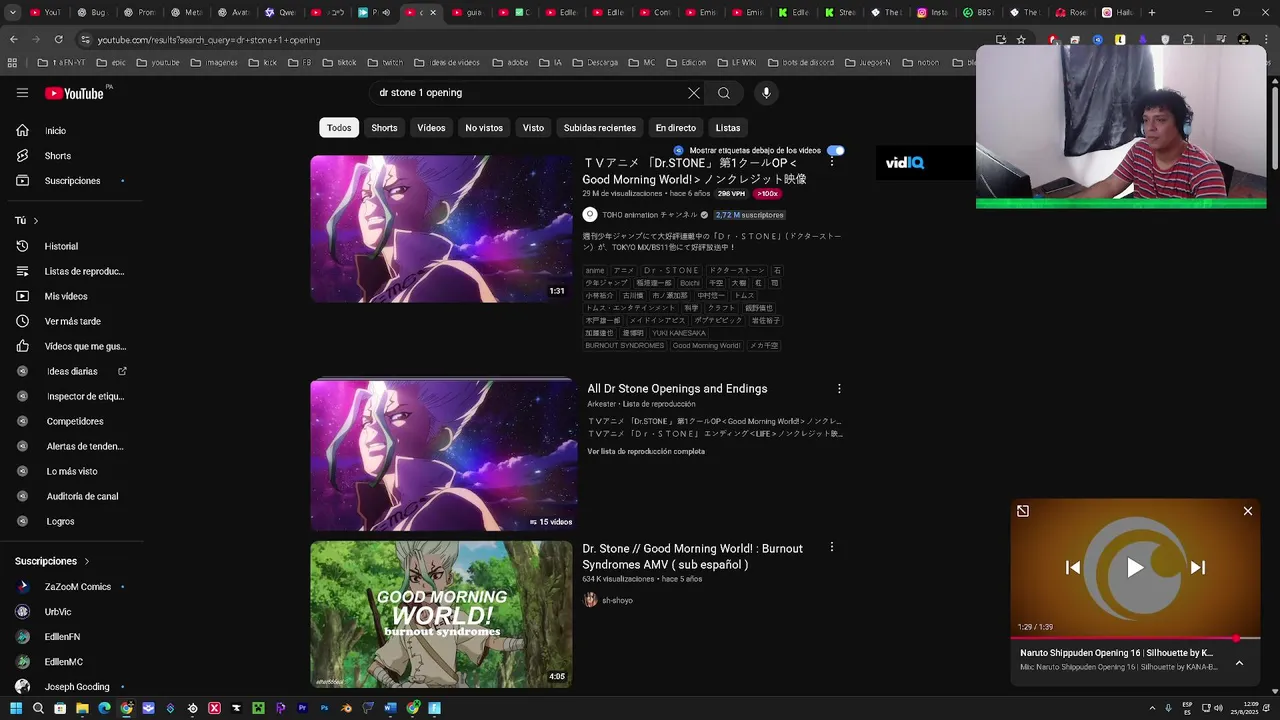The height and width of the screenshot is (720, 1280).
Task: Open Shorts in the left sidebar
Action: [70, 156]
